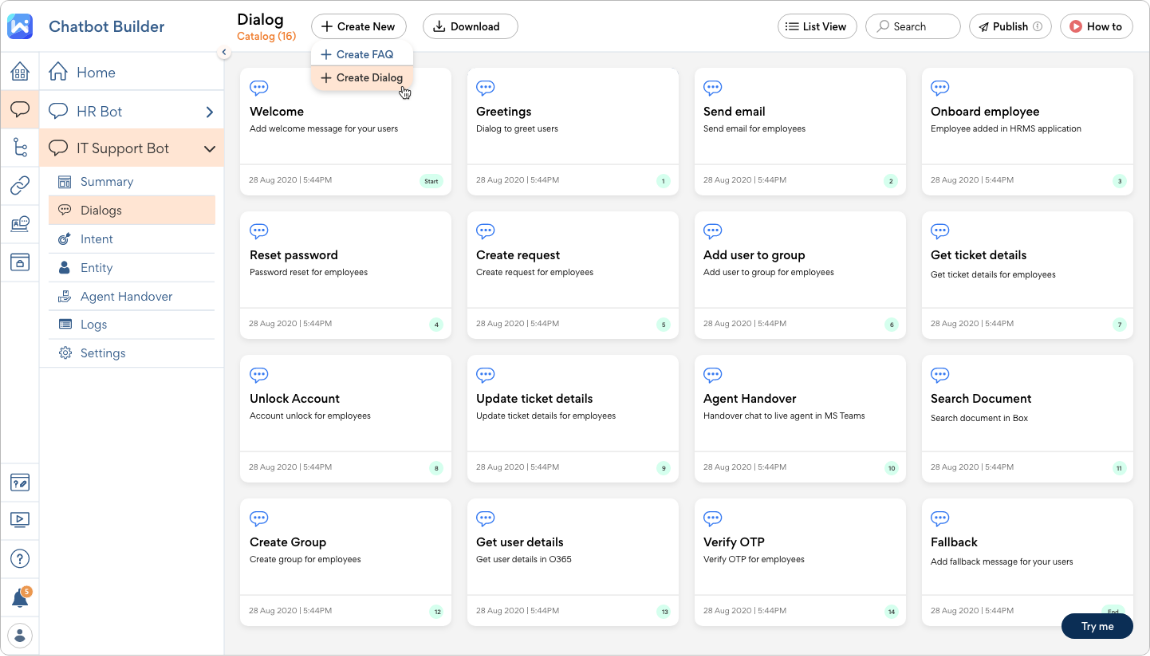The height and width of the screenshot is (656, 1150).
Task: Collapse the IT Support Bot chevron
Action: [209, 149]
